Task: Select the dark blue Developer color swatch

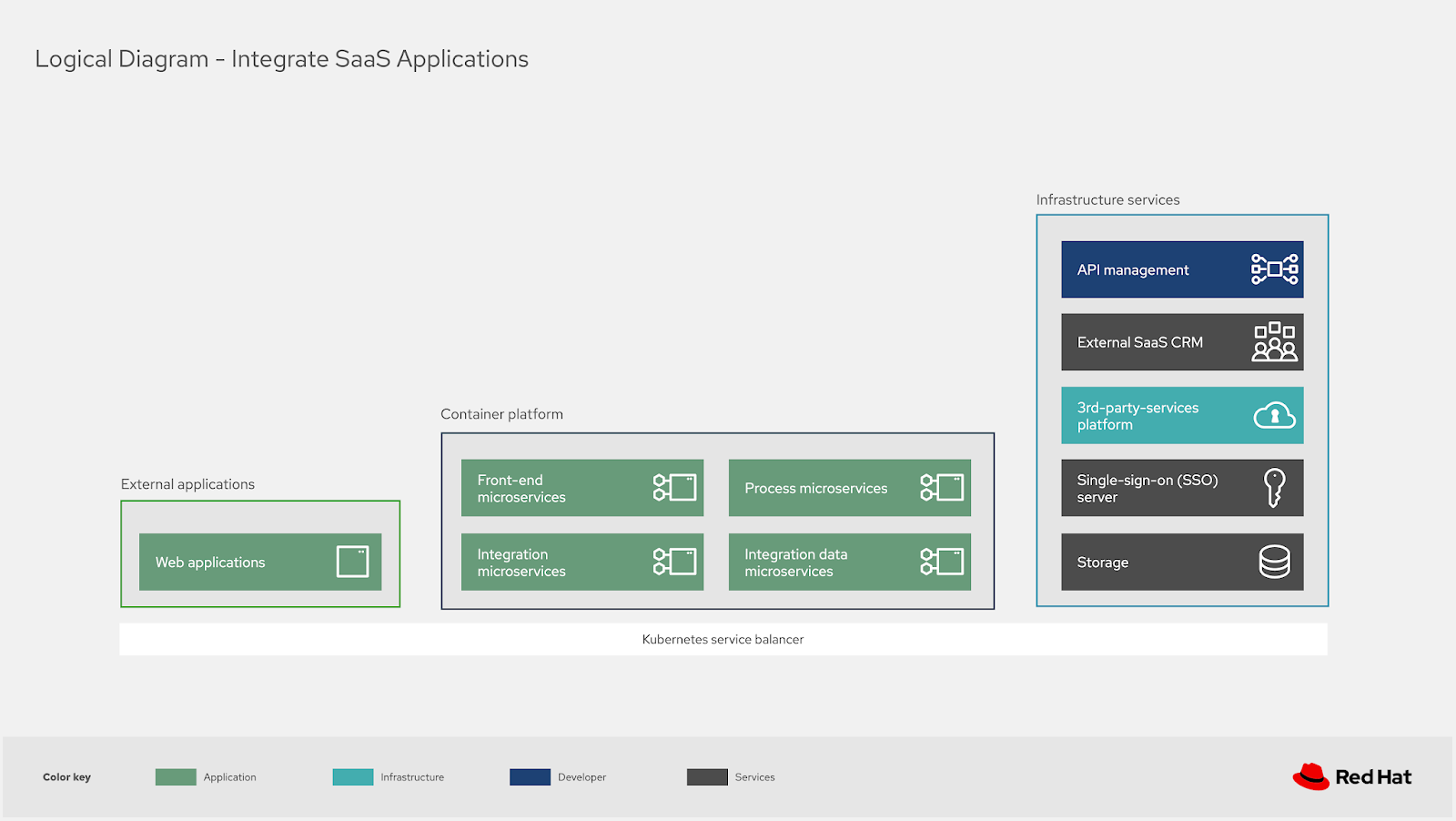Action: [529, 776]
